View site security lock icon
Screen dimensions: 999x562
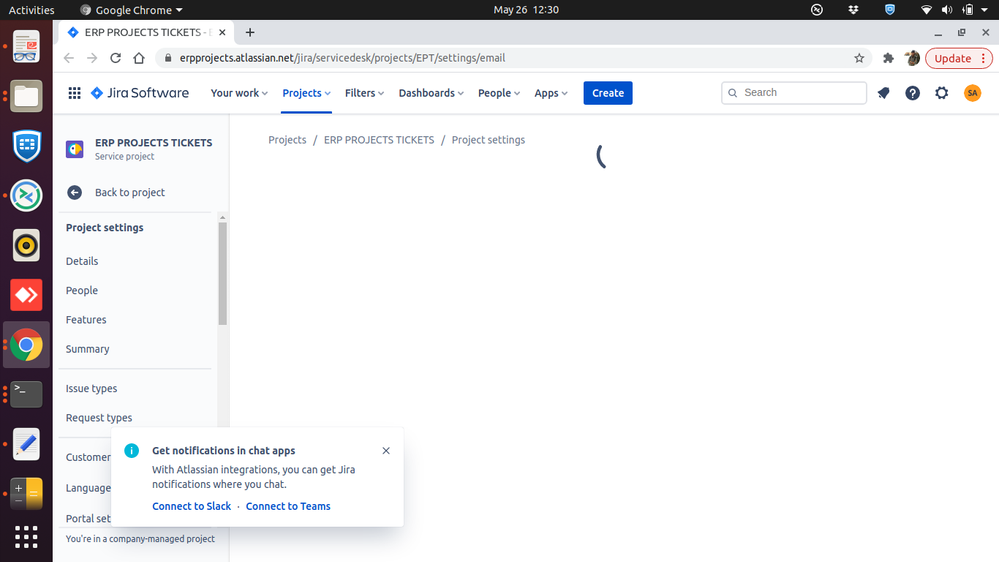[x=168, y=58]
